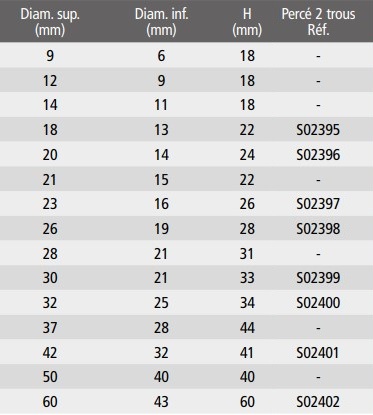Click the Diam. inf. (mm) column header
The width and height of the screenshot is (373, 415).
162,22
